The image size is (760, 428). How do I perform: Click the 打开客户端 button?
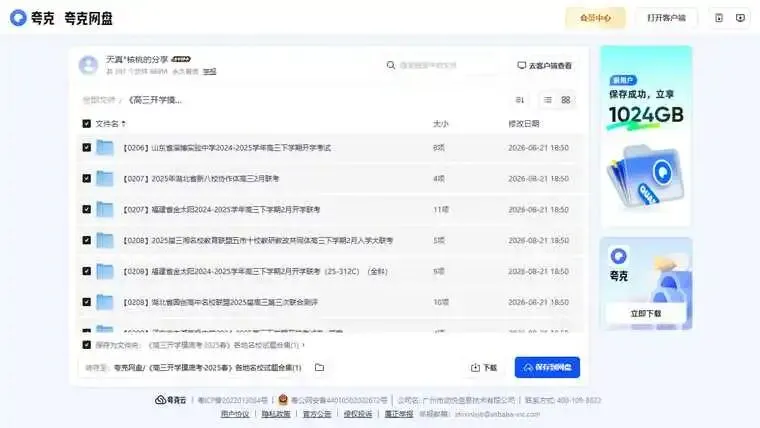tap(666, 18)
